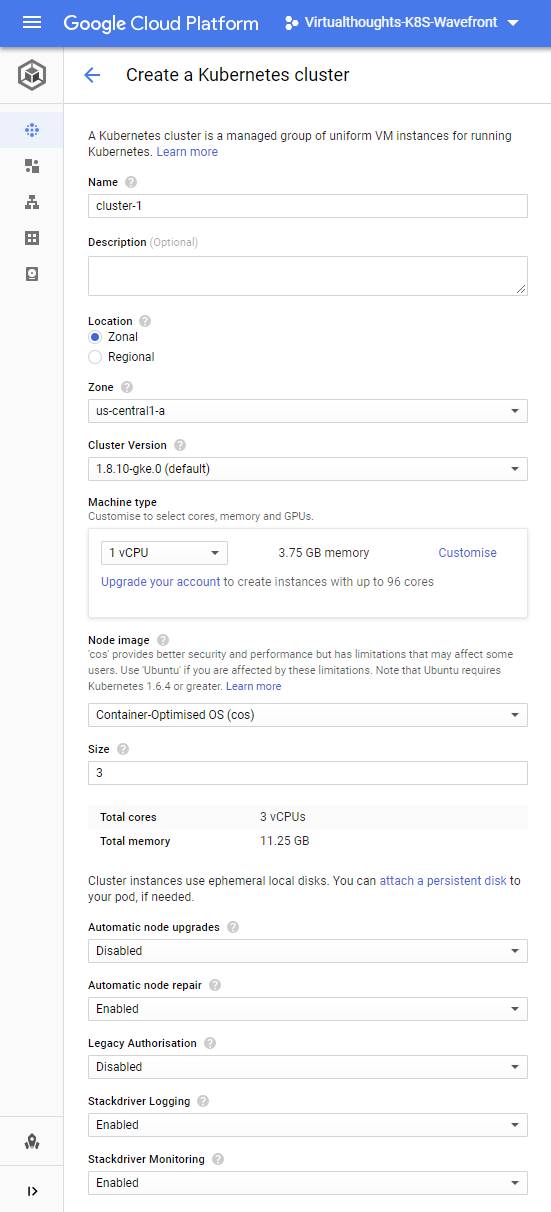Open the Cluster Version dropdown
Image resolution: width=551 pixels, height=1212 pixels.
[308, 468]
